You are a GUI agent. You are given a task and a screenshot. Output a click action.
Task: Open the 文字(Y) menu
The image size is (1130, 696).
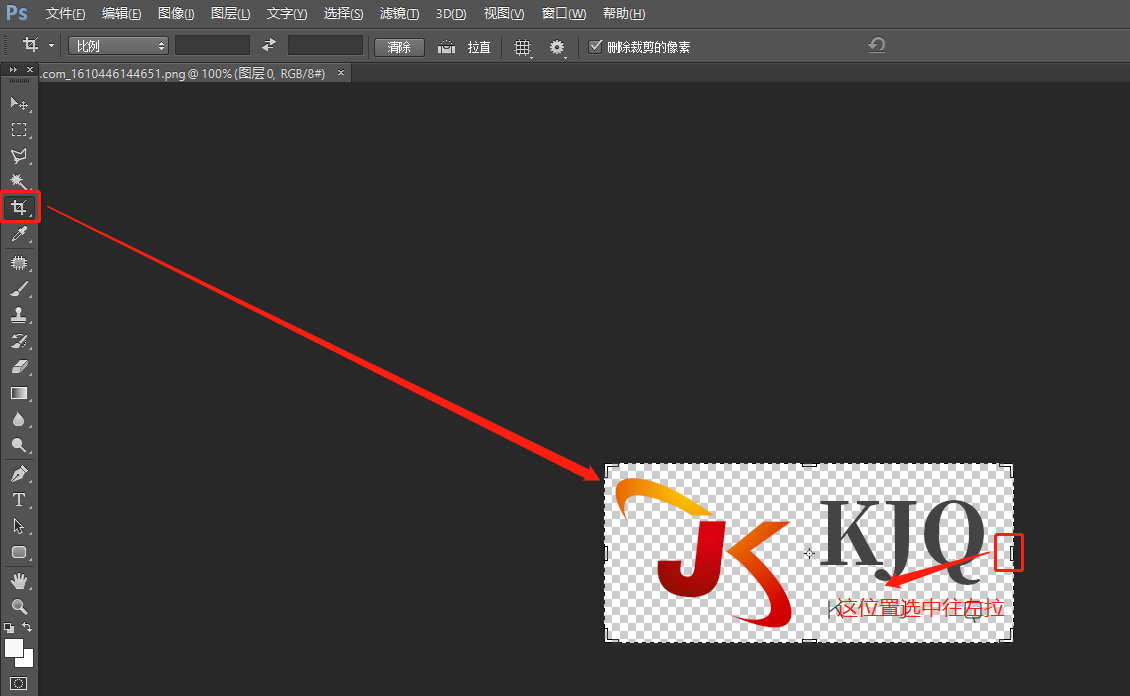(286, 14)
